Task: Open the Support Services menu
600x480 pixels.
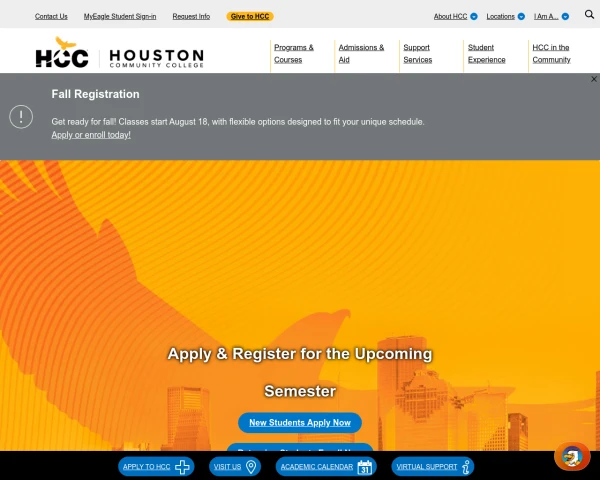Action: tap(417, 54)
